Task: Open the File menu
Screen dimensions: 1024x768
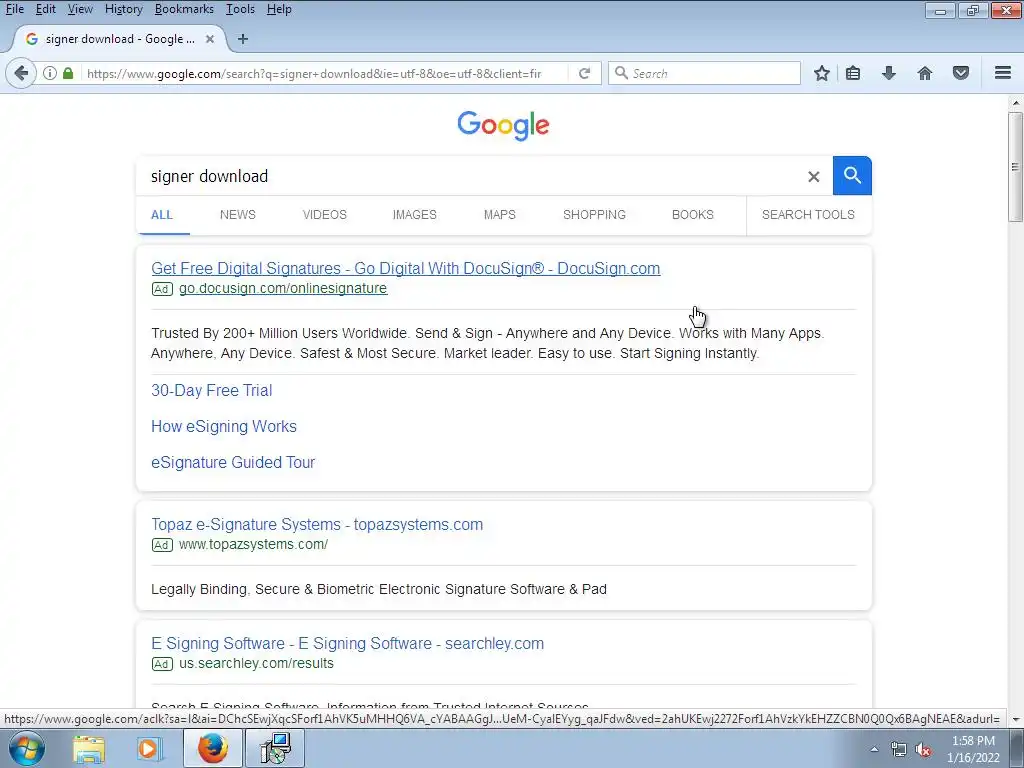Action: (x=14, y=9)
